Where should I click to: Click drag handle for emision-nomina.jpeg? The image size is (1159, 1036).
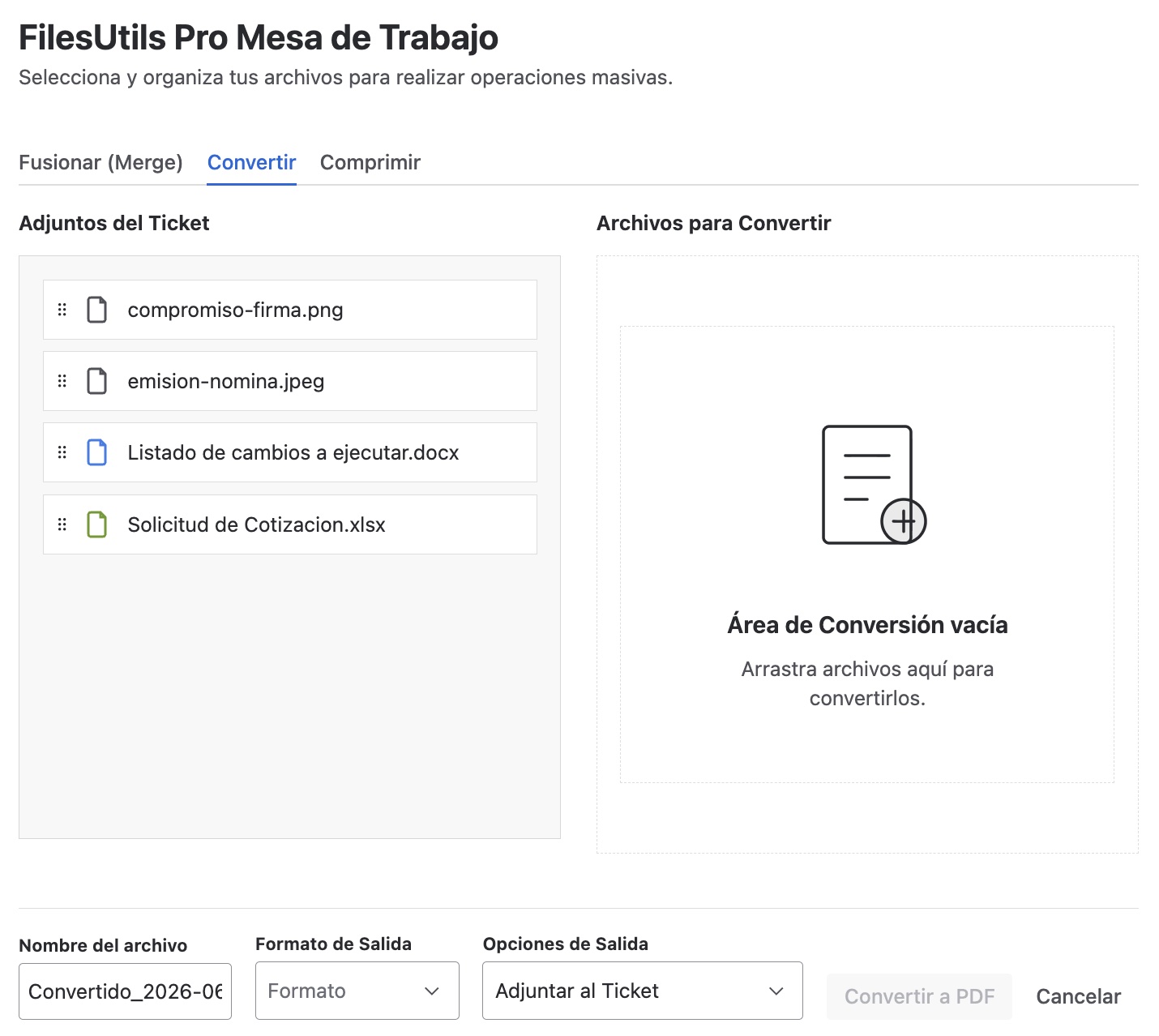click(62, 381)
